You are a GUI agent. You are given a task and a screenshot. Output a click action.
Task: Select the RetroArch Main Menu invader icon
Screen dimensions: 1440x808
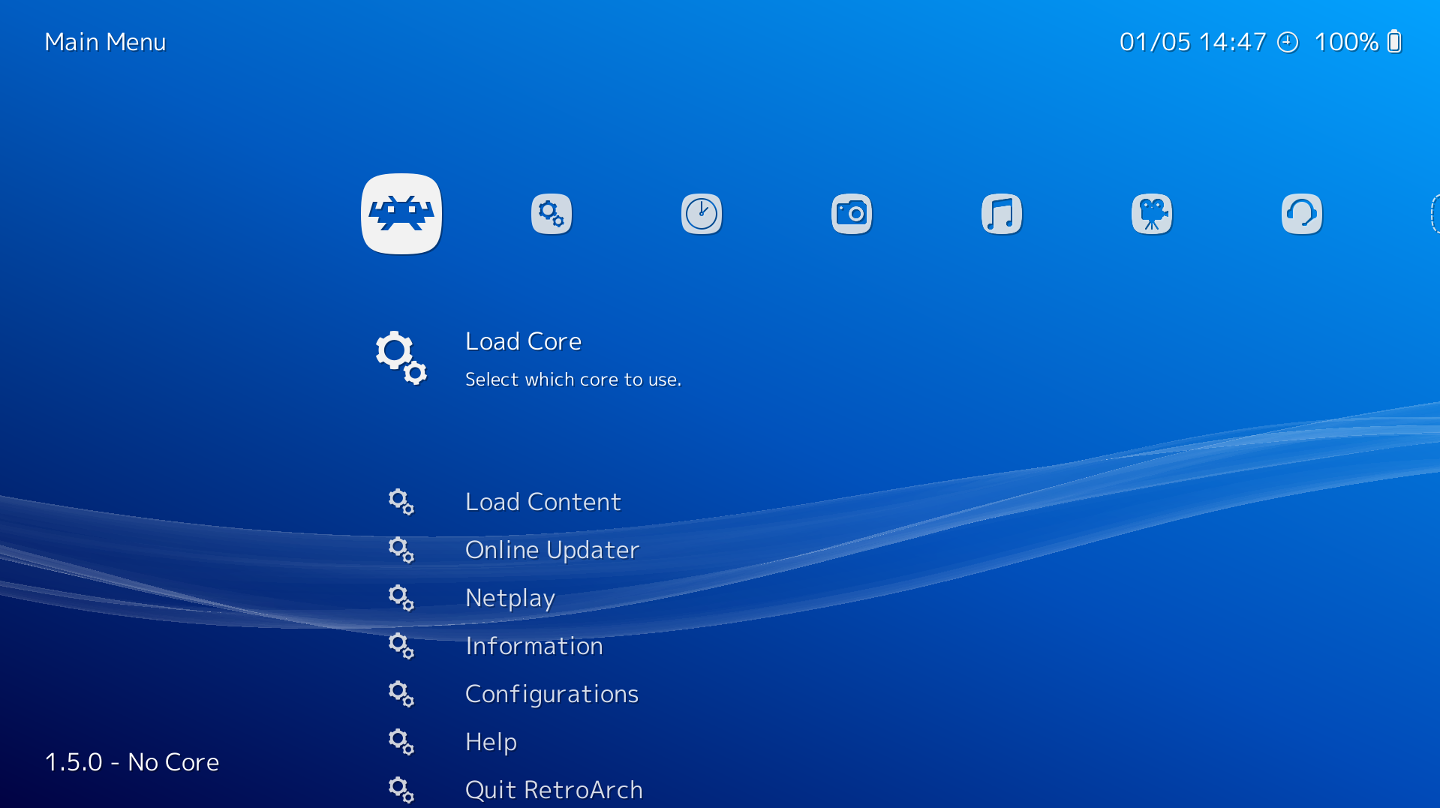[x=401, y=214]
